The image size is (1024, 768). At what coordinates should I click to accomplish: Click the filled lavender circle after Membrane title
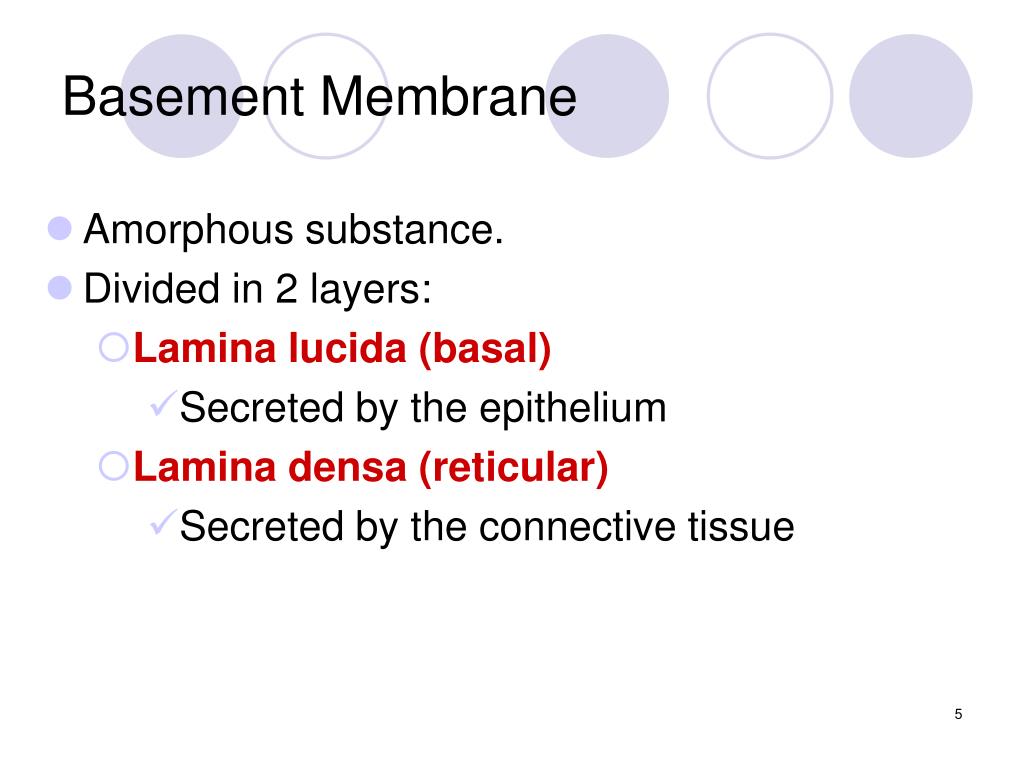click(607, 96)
